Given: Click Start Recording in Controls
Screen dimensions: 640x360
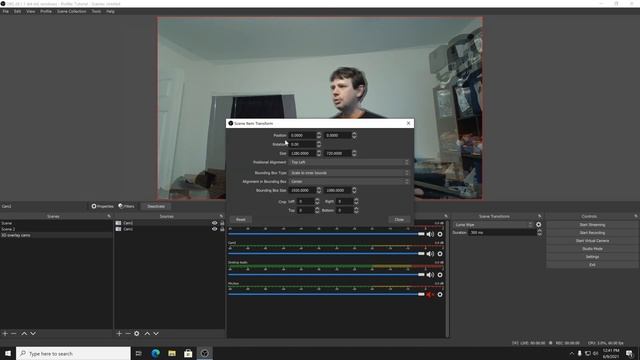Looking at the screenshot, I should pyautogui.click(x=592, y=233).
